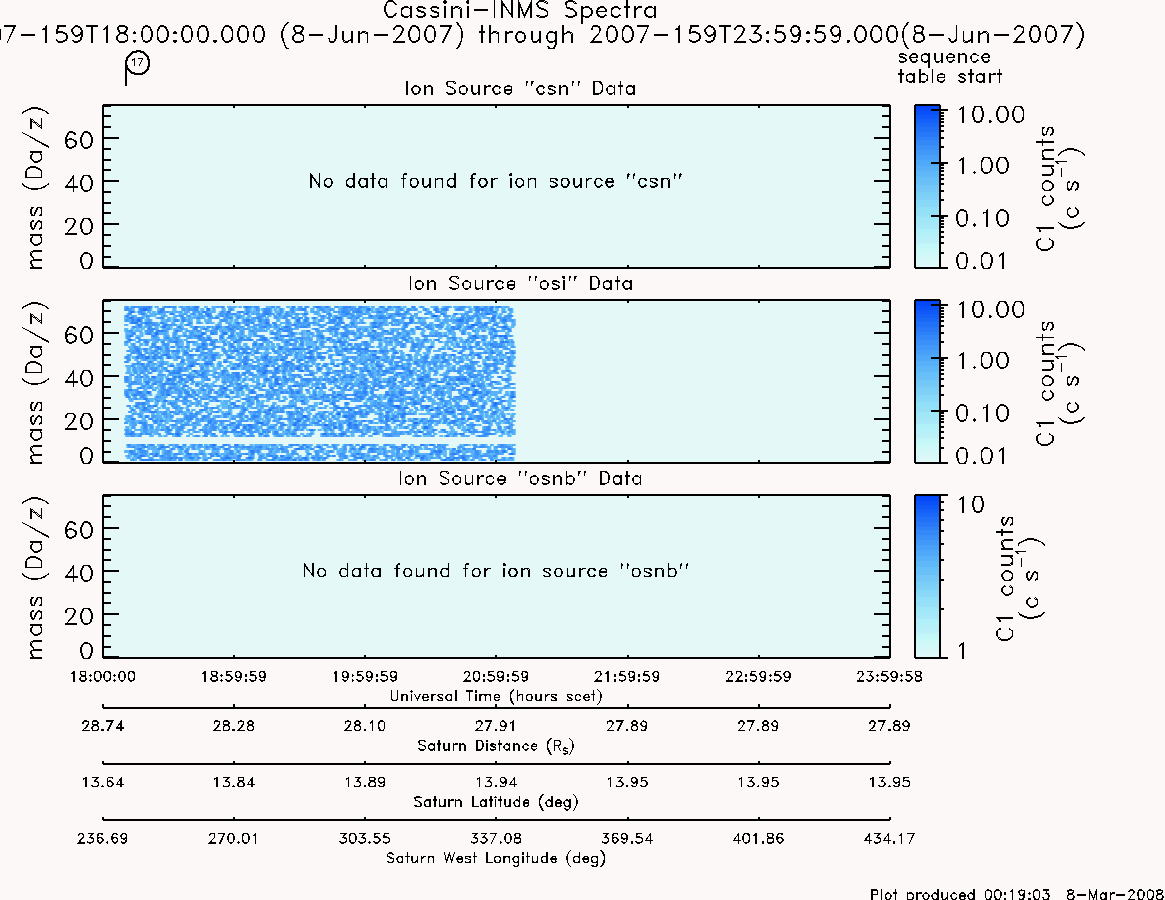Click 'Saturn Distance (Rs)' axis label
This screenshot has height=900, width=1165.
(496, 746)
